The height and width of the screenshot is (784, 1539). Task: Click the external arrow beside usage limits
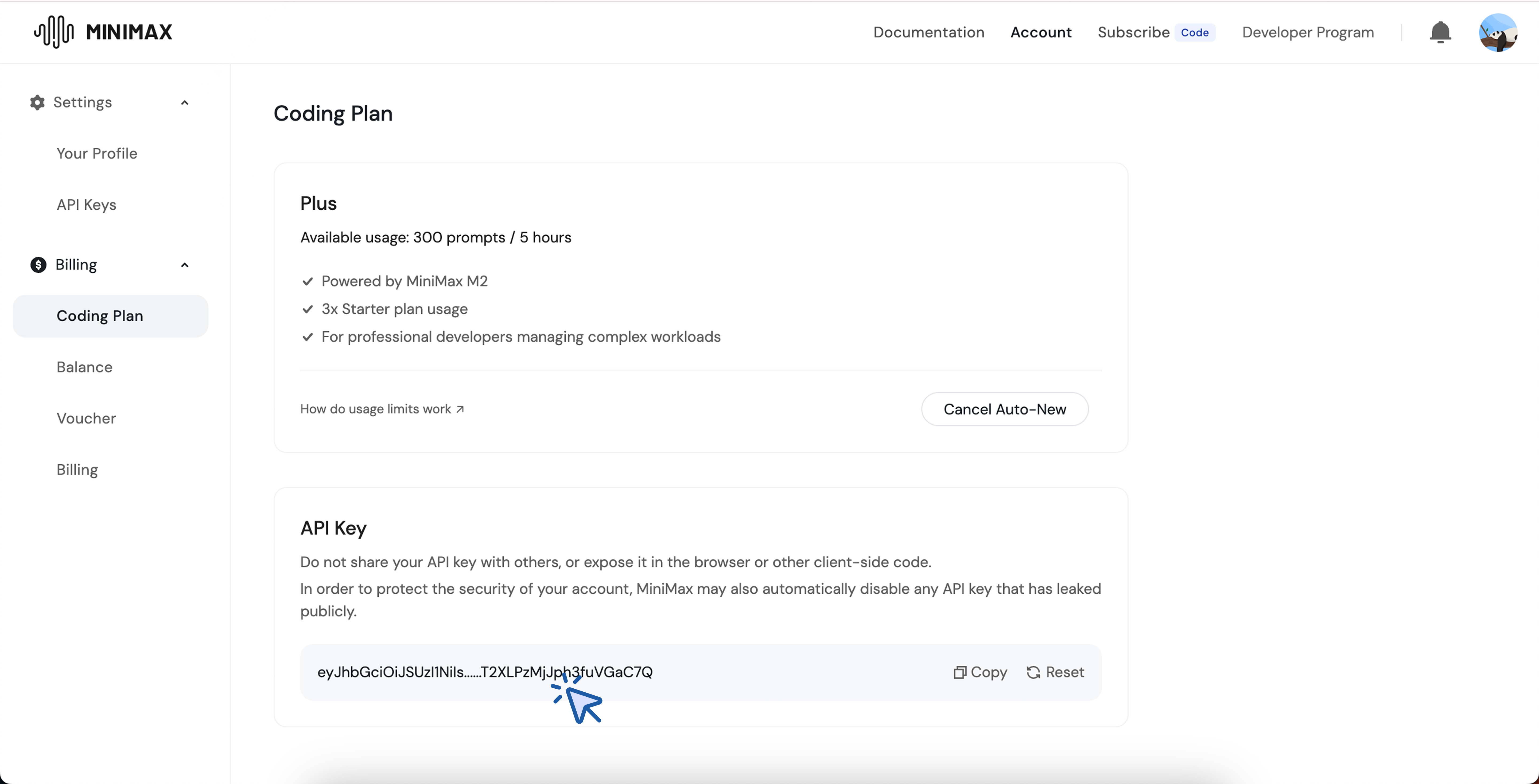(x=460, y=409)
